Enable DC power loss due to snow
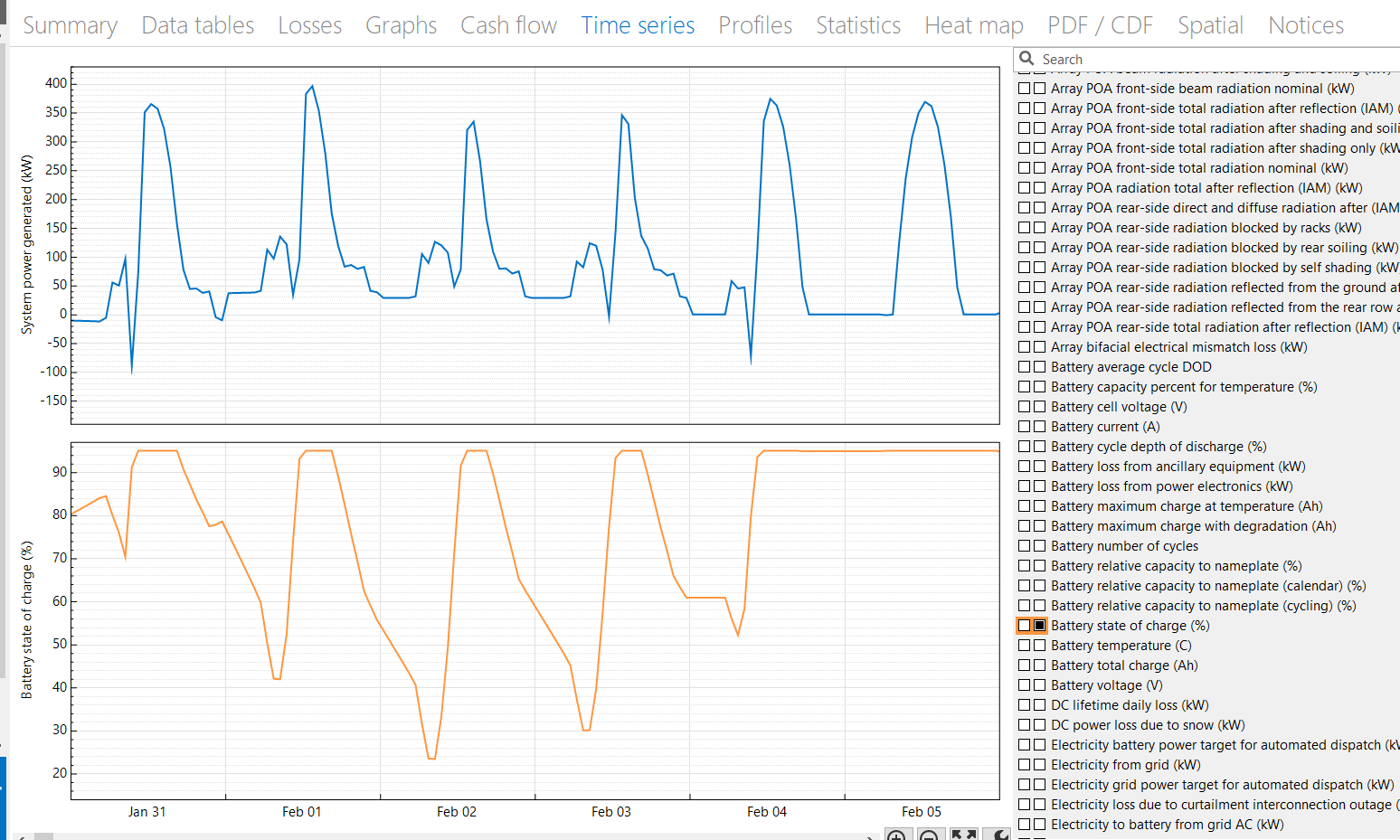This screenshot has height=840, width=1400. coord(1025,724)
